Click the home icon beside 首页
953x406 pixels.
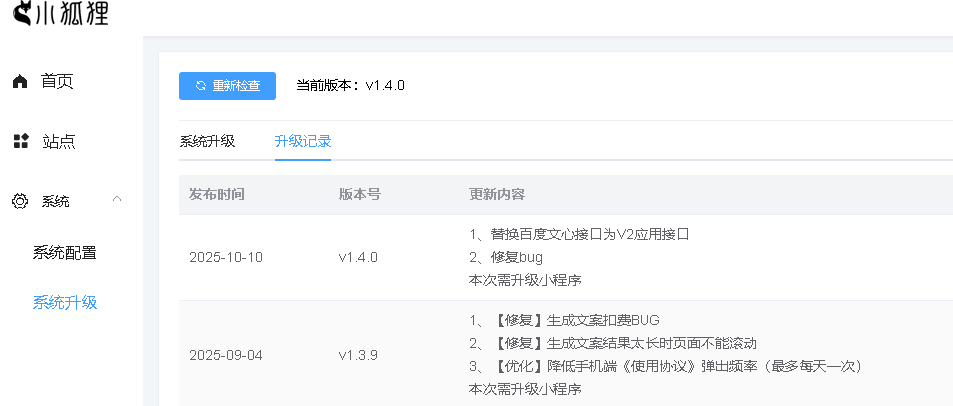(x=20, y=82)
